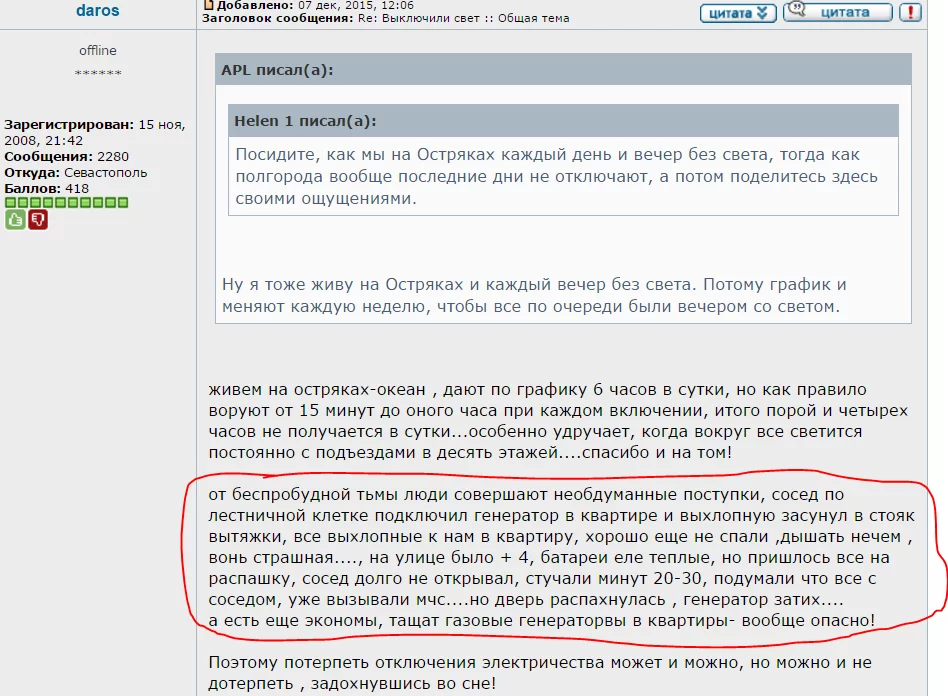Click the leftmost green reputation square
948x696 pixels.
[10, 203]
